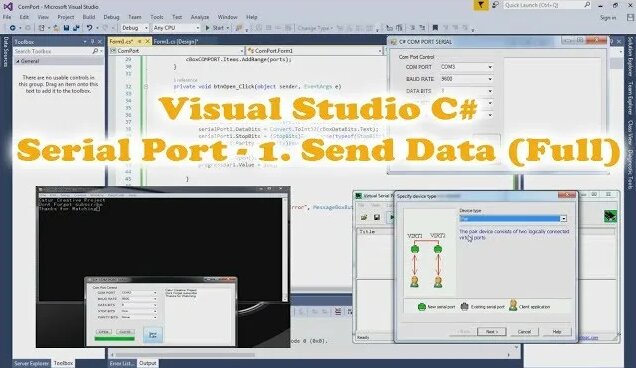This screenshot has width=636, height=368.
Task: Close the Toolbox panel with its X icon
Action: 100,42
